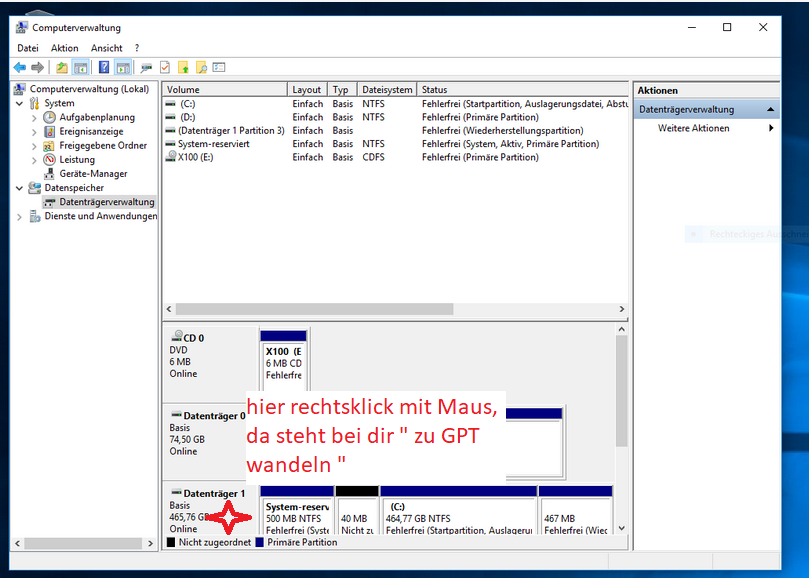Click the Up one level folder icon

[62, 68]
